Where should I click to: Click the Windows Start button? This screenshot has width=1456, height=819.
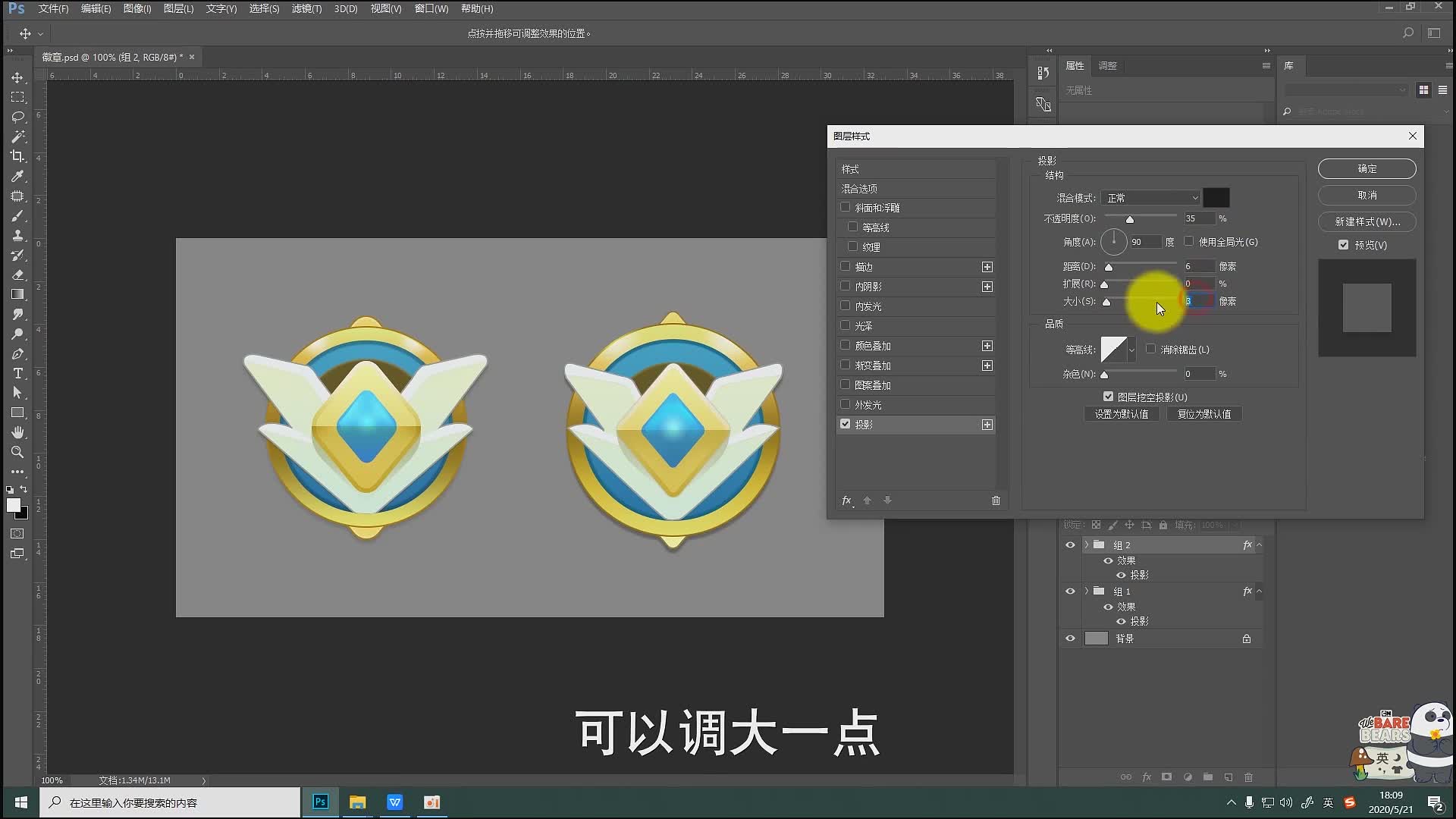coord(21,802)
